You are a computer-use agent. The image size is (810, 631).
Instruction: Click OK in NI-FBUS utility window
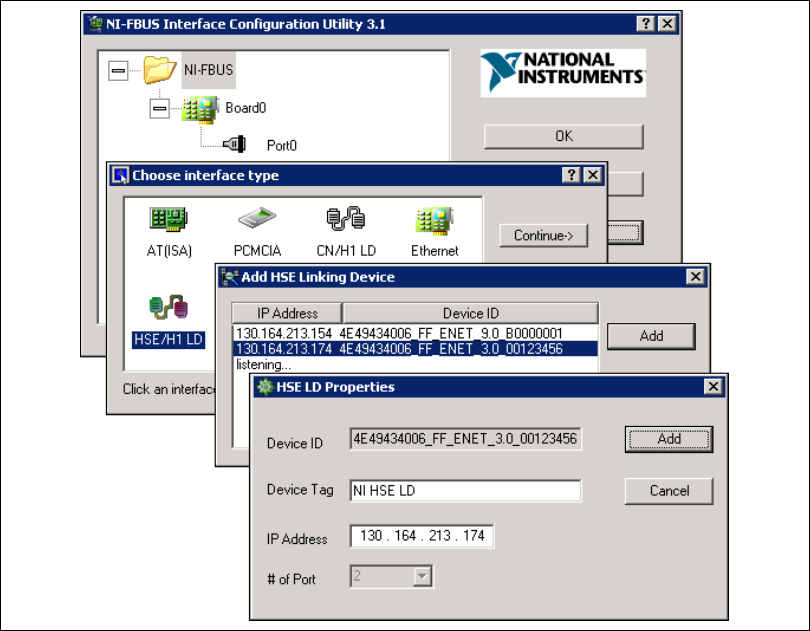click(x=564, y=136)
